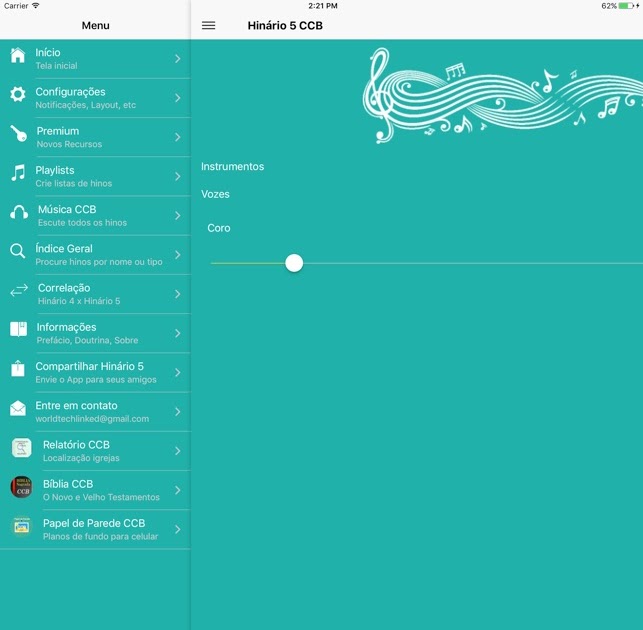The height and width of the screenshot is (630, 643).
Task: Expand the Música CCB row chevron
Action: pos(178,216)
